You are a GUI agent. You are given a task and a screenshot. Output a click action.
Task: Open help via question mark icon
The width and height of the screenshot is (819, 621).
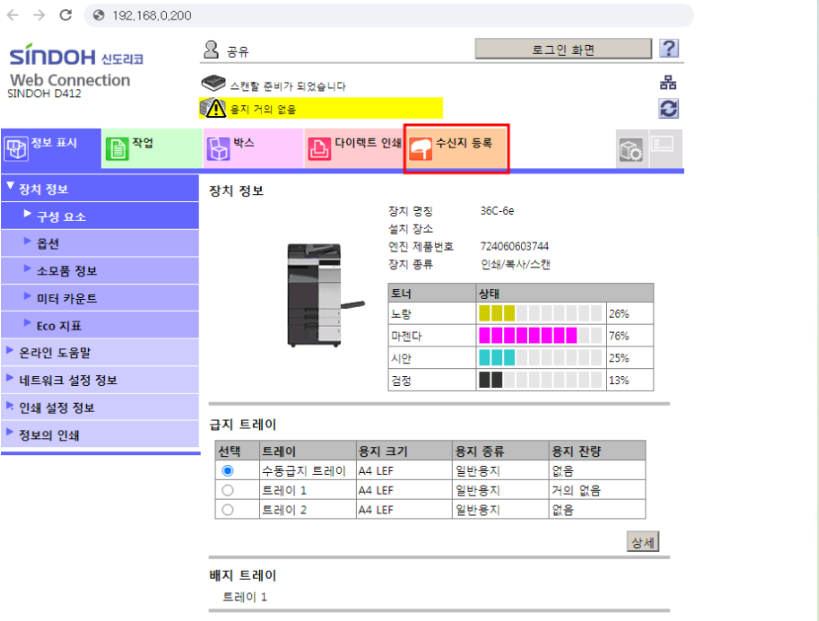tap(669, 49)
